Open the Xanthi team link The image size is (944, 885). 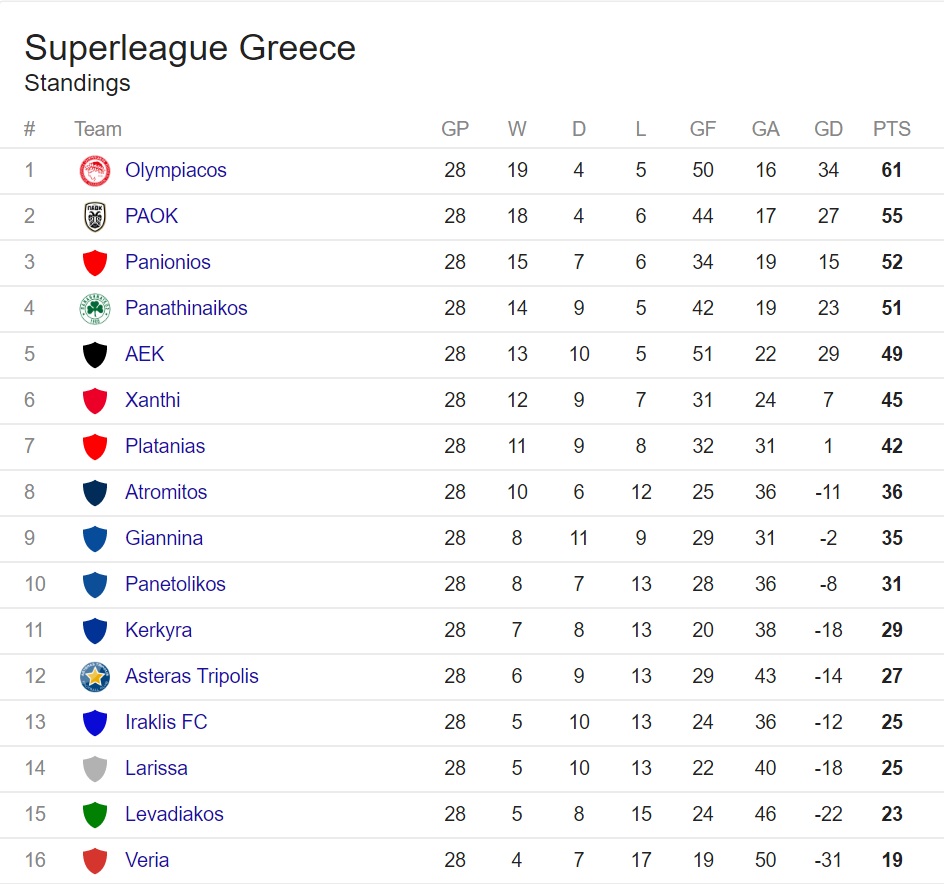pyautogui.click(x=152, y=400)
